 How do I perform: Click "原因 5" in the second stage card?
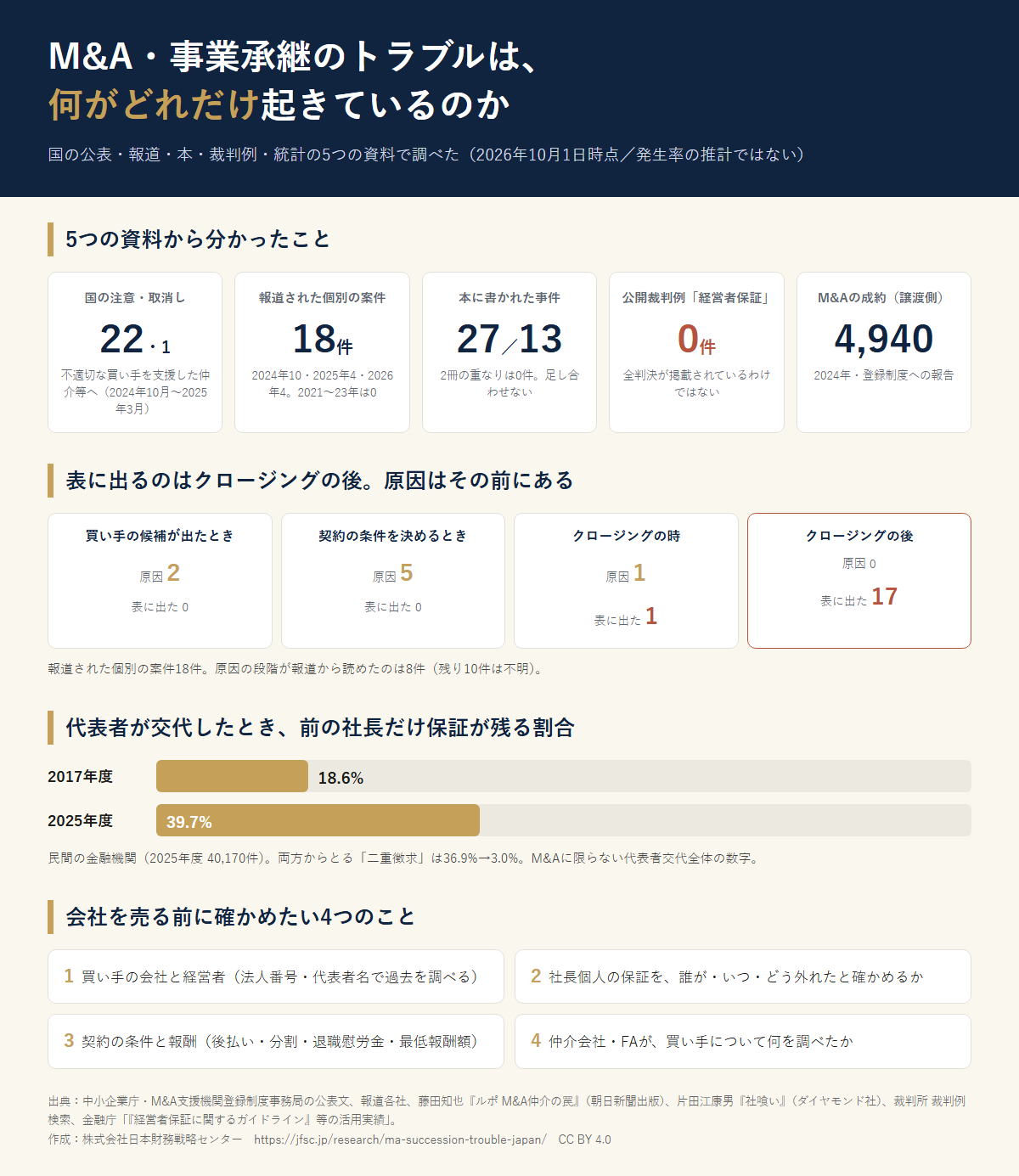click(393, 574)
